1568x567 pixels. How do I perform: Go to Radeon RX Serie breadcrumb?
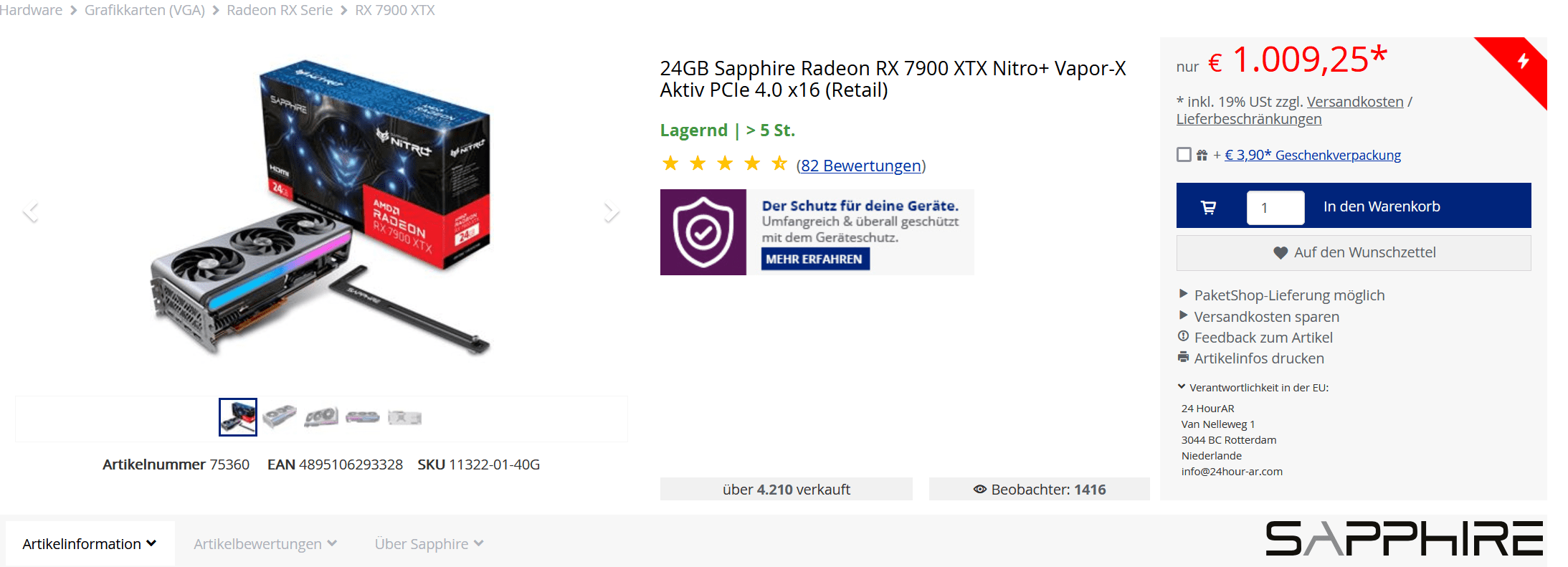pos(280,11)
